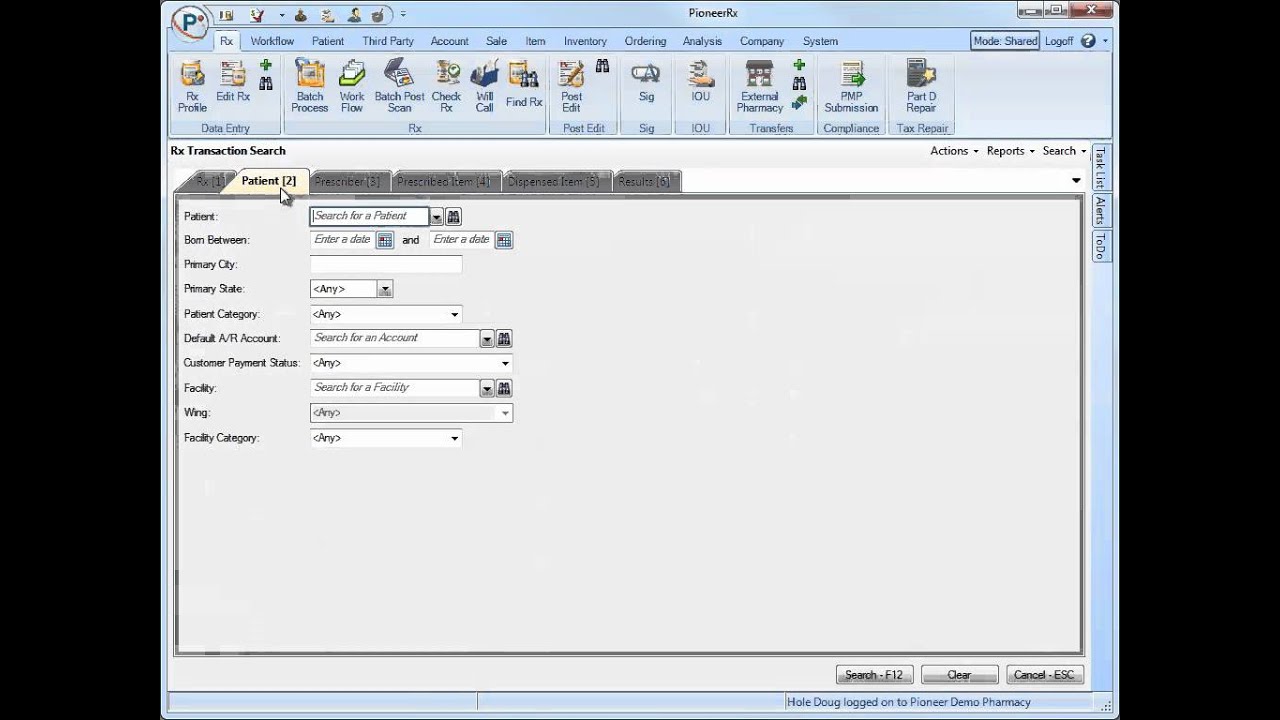Open PMP Submission
This screenshot has width=1280, height=720.
pyautogui.click(x=851, y=86)
